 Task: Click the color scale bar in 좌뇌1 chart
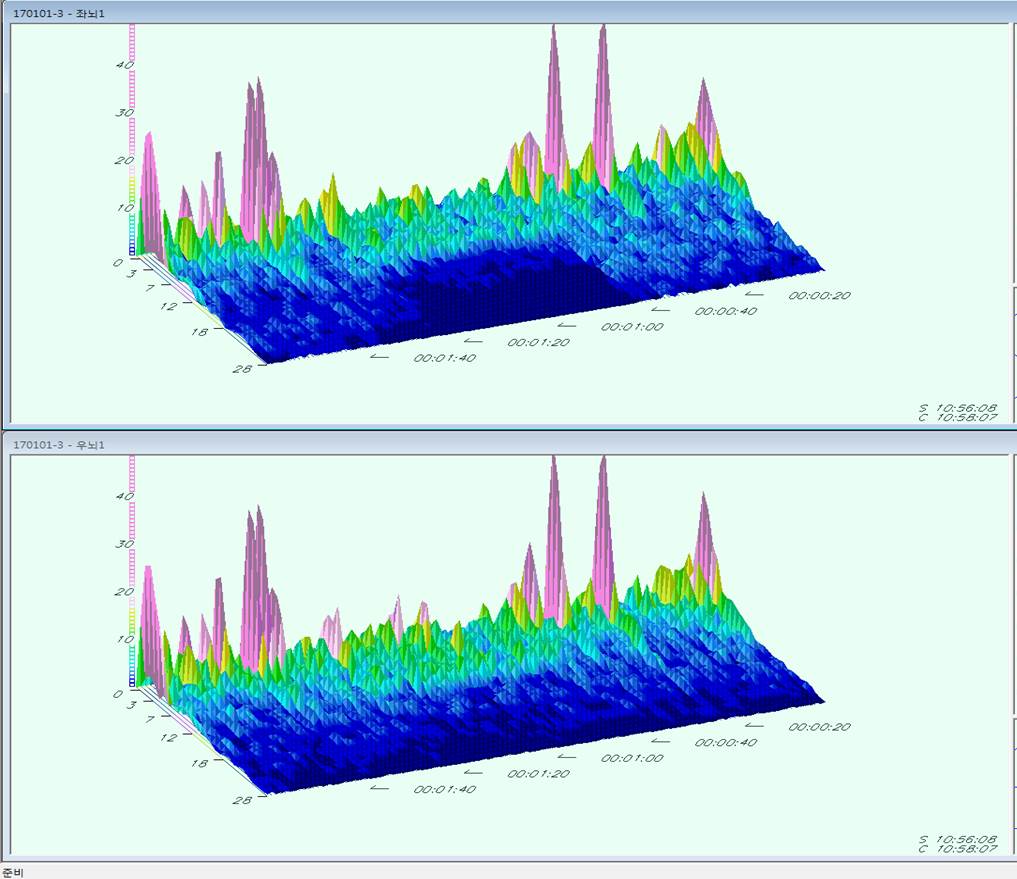[132, 140]
